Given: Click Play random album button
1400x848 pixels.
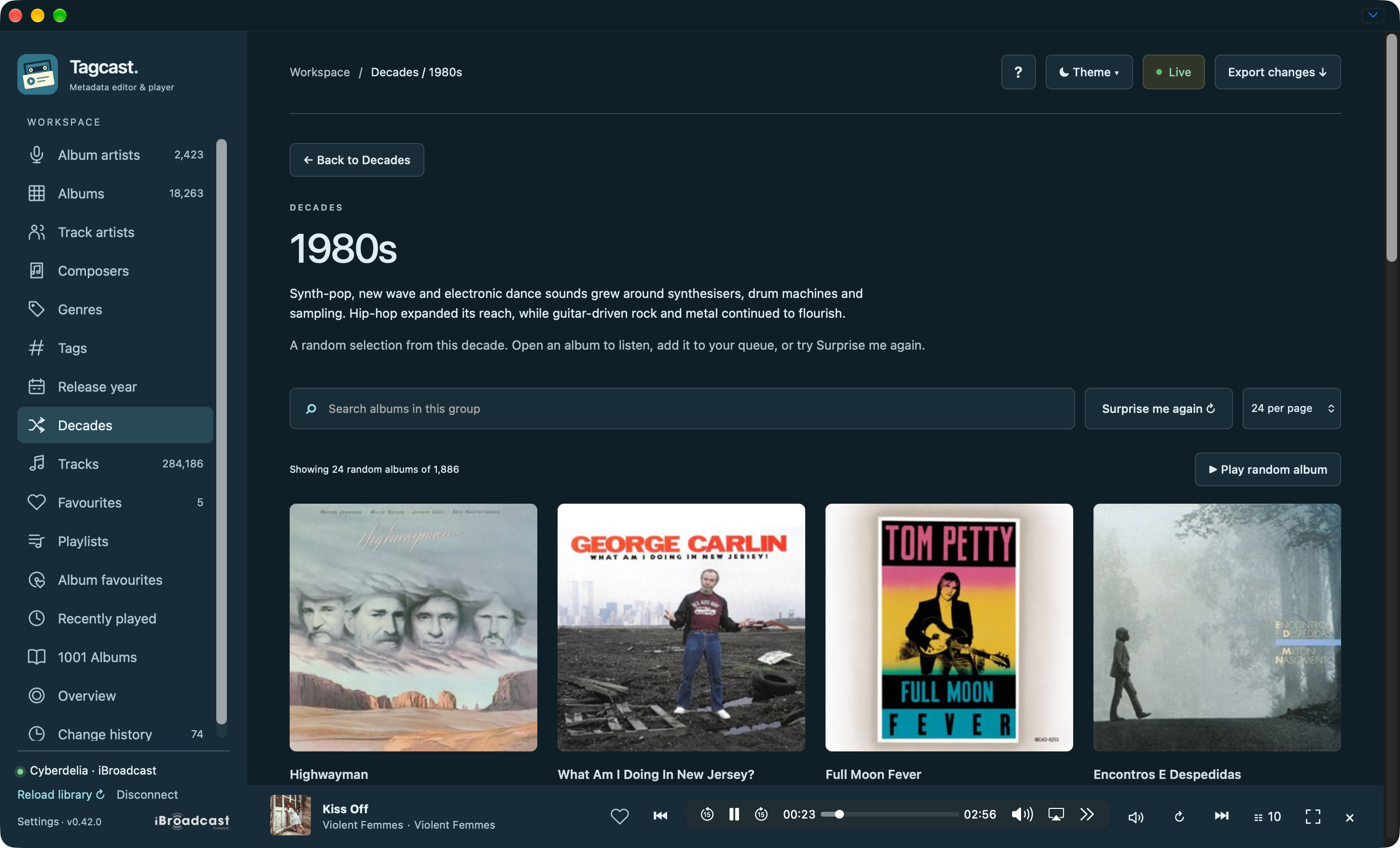Looking at the screenshot, I should tap(1268, 469).
